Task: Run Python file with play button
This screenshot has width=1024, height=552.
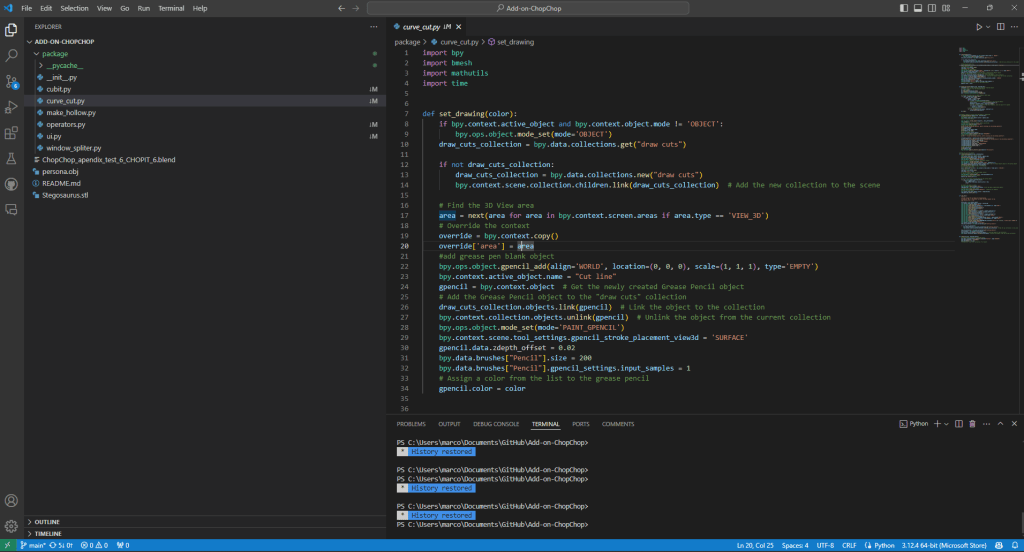Action: (979, 27)
